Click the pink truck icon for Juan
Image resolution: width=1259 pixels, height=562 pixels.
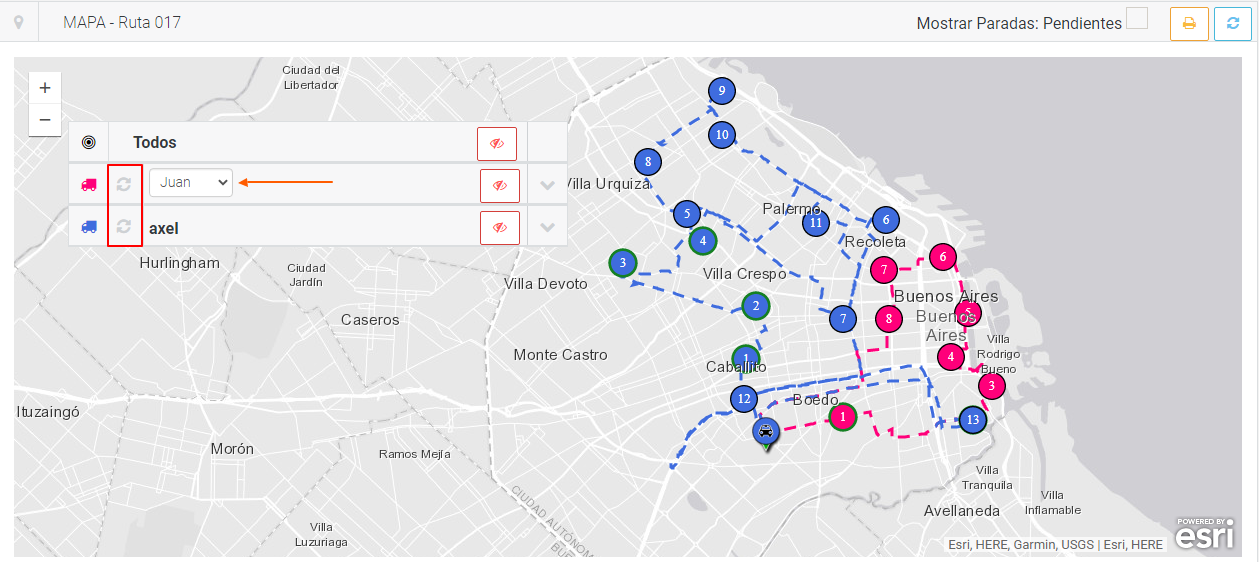[89, 185]
